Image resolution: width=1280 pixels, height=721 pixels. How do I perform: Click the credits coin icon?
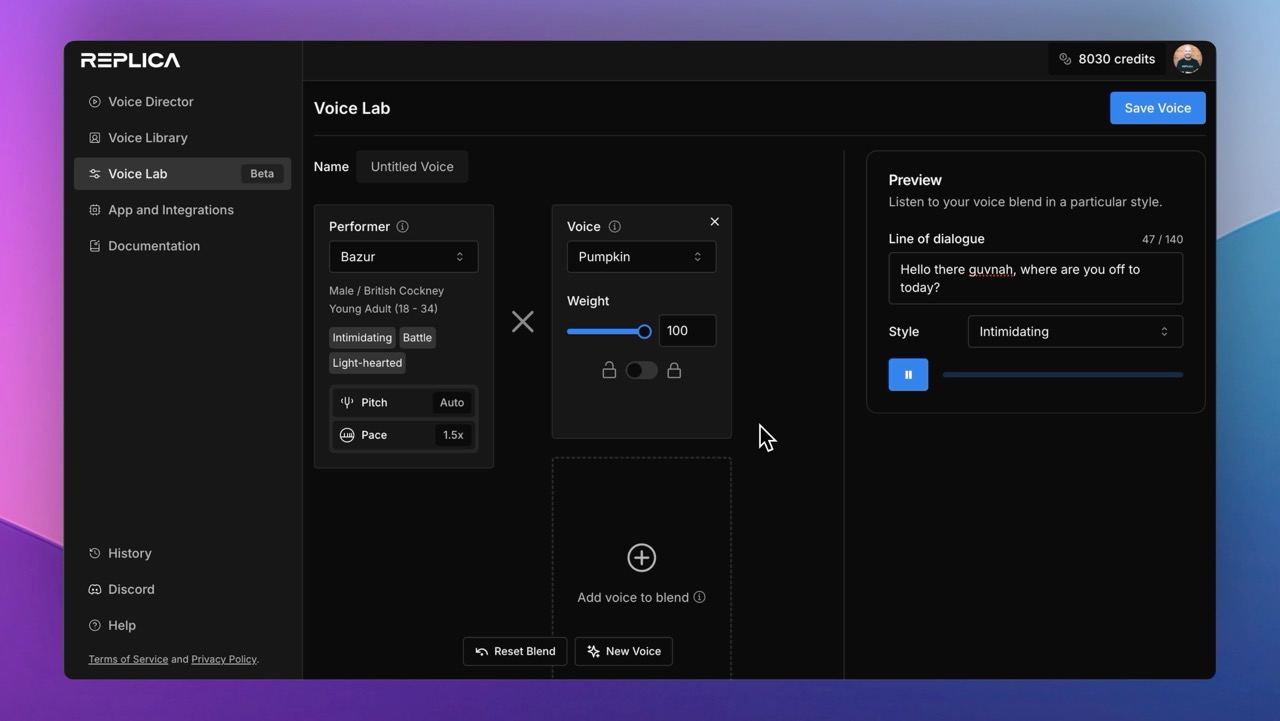pyautogui.click(x=1065, y=59)
